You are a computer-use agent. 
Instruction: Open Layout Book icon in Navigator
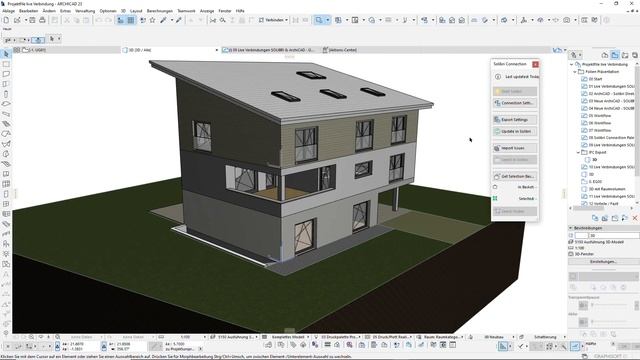625,55
